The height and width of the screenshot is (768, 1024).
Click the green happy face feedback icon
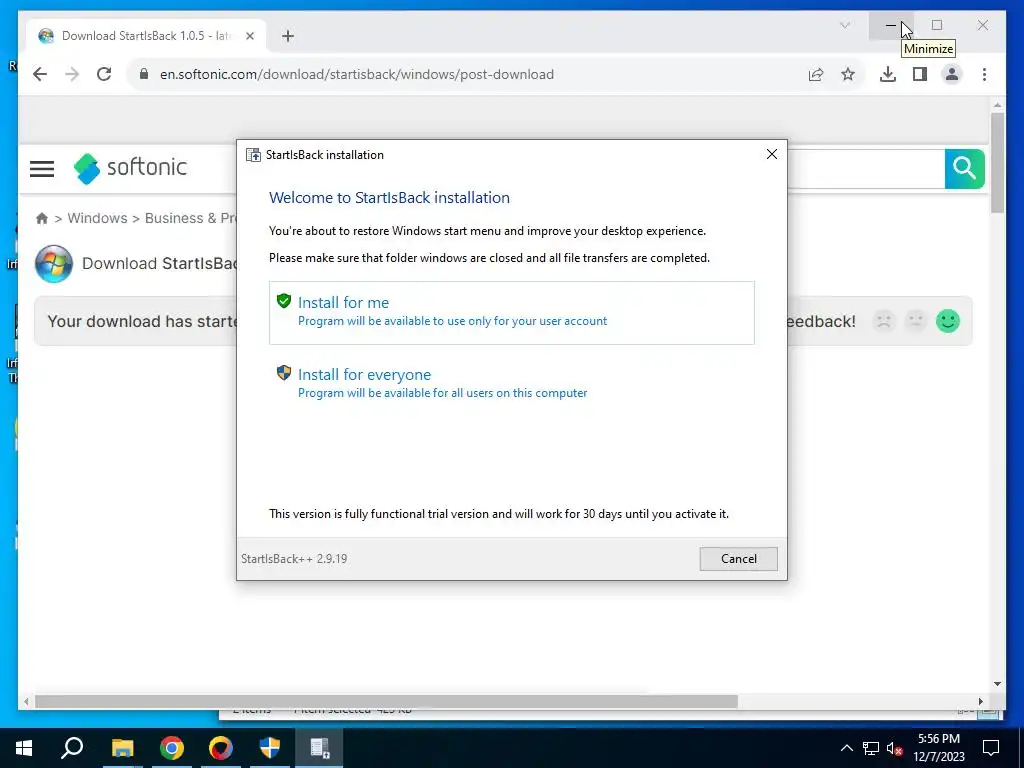pos(948,321)
